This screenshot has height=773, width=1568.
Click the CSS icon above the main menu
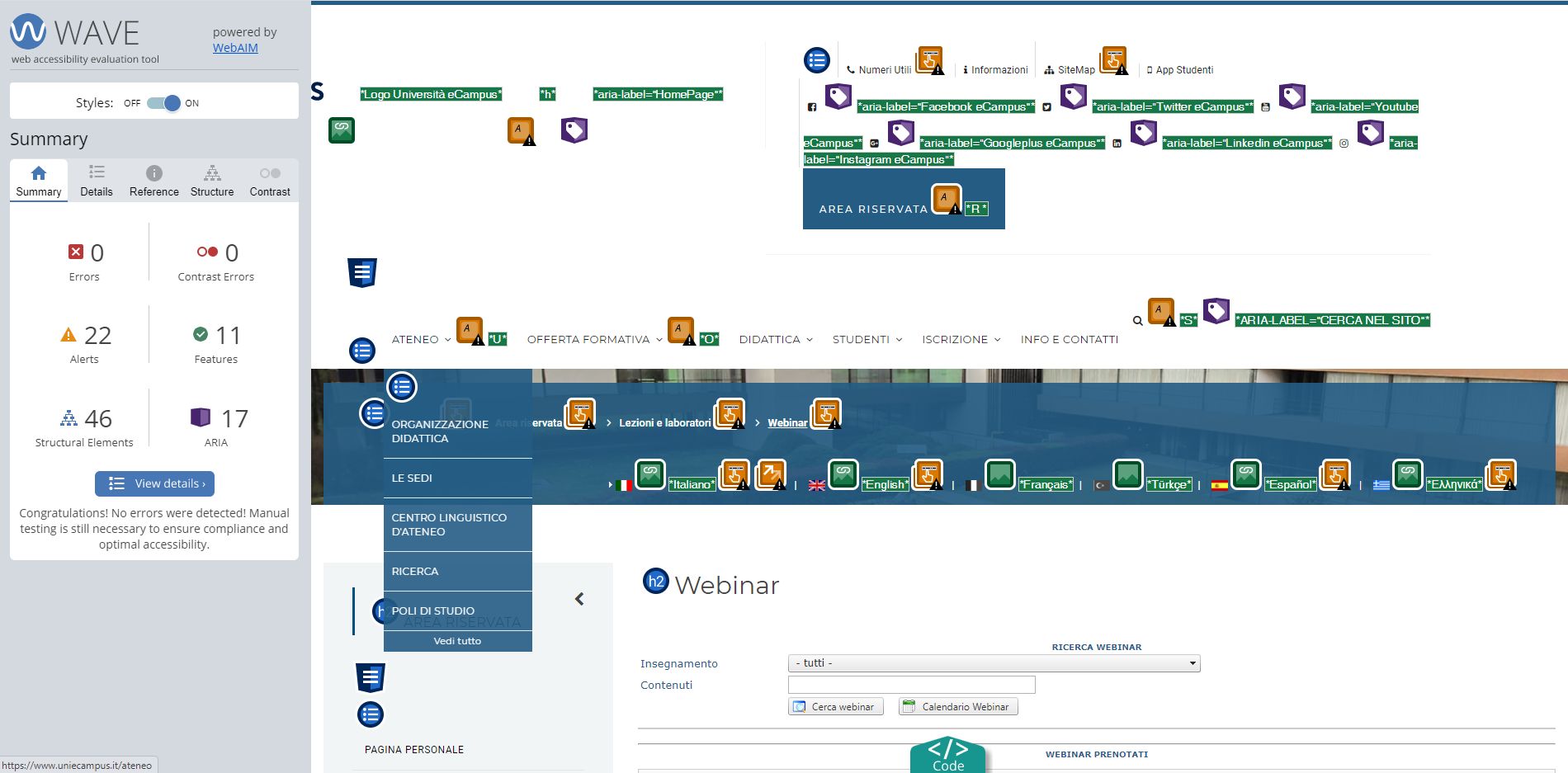(362, 272)
